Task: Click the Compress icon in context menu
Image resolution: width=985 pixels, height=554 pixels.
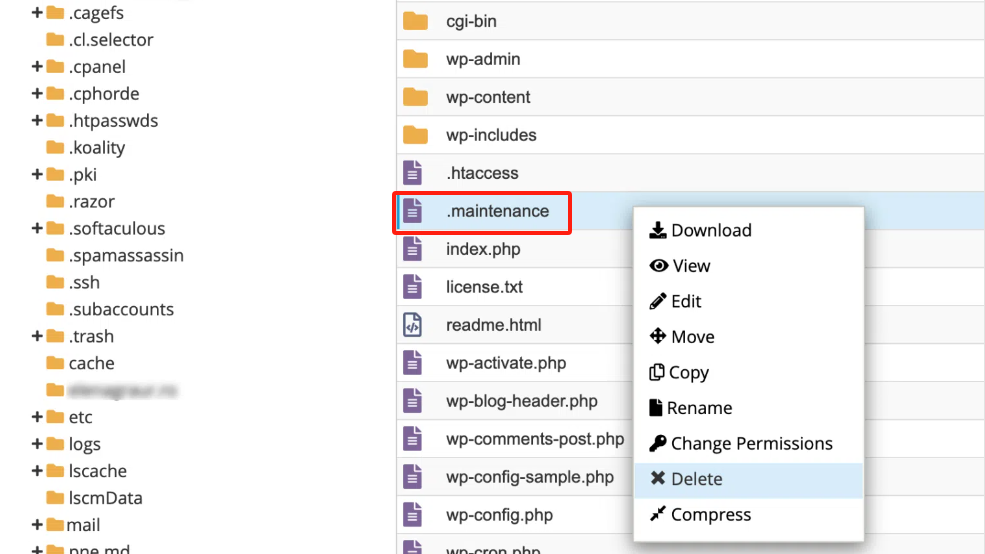Action: click(x=658, y=514)
